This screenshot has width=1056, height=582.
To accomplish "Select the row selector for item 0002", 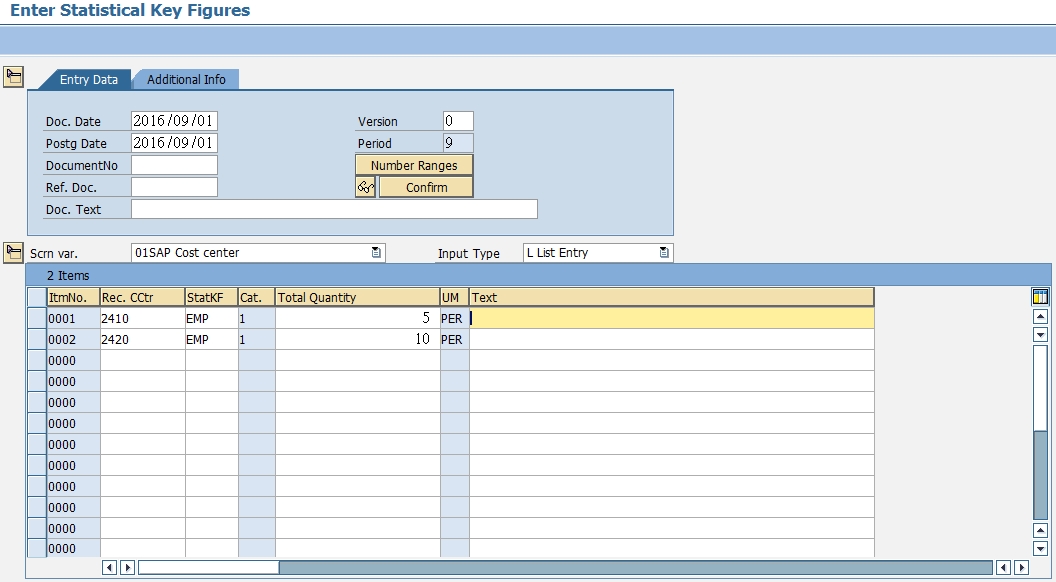I will 42,338.
